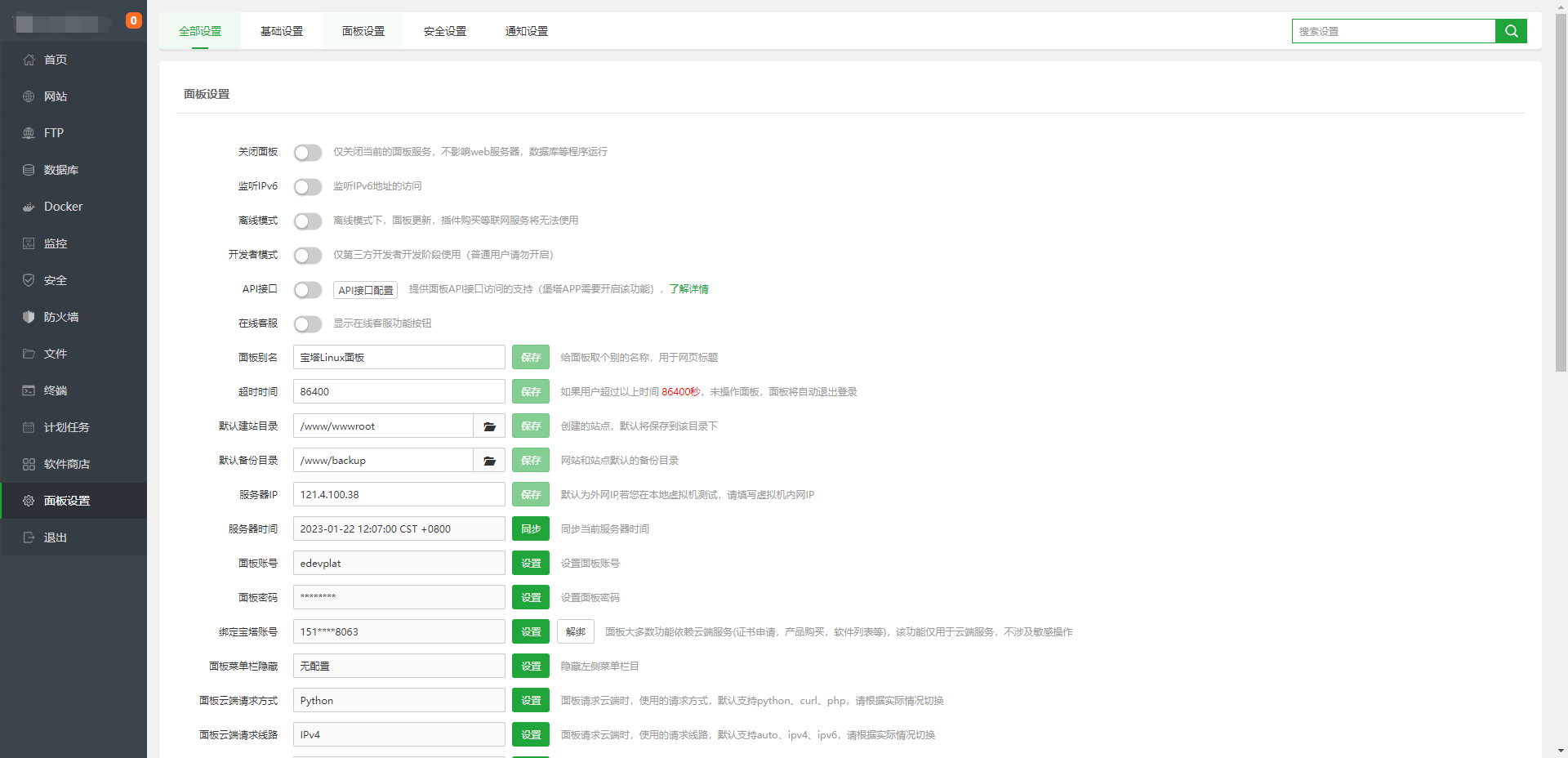Switch to the 安全设置 tab

[443, 31]
